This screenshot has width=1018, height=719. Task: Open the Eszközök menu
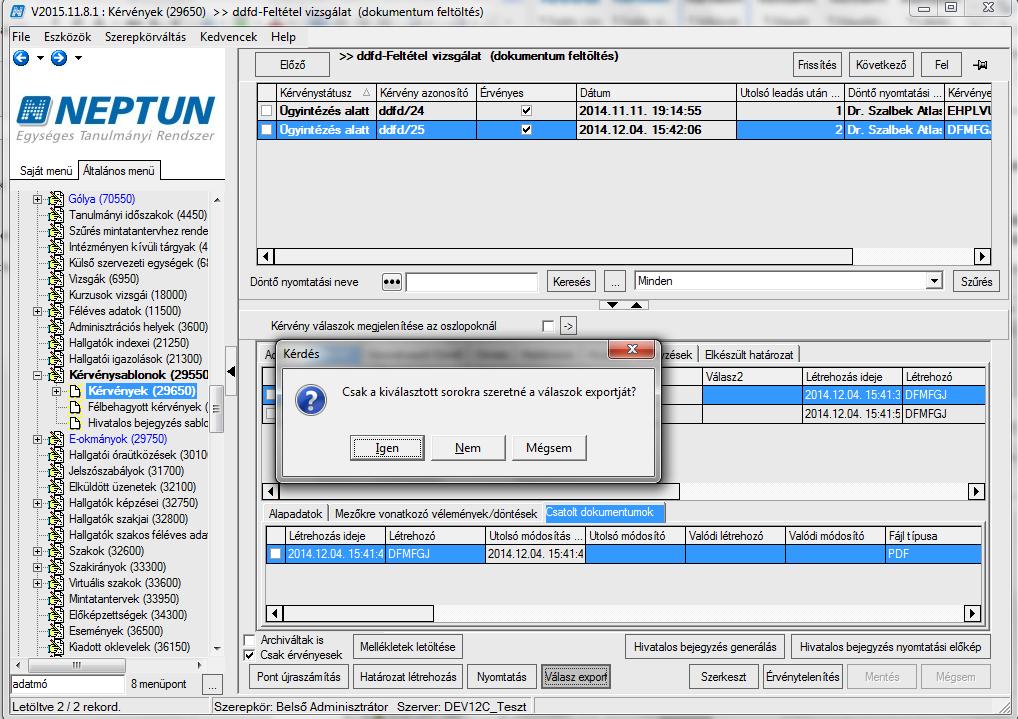point(68,37)
